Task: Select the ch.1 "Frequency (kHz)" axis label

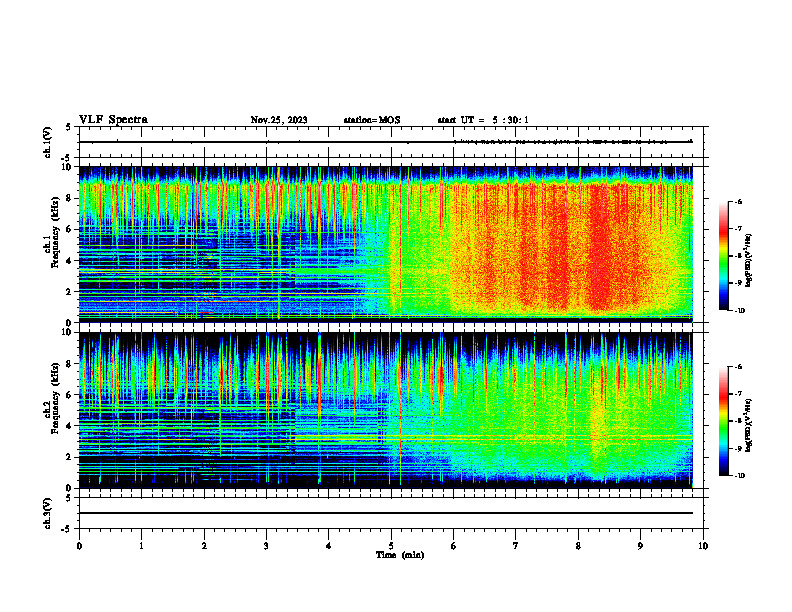Action: pos(55,230)
